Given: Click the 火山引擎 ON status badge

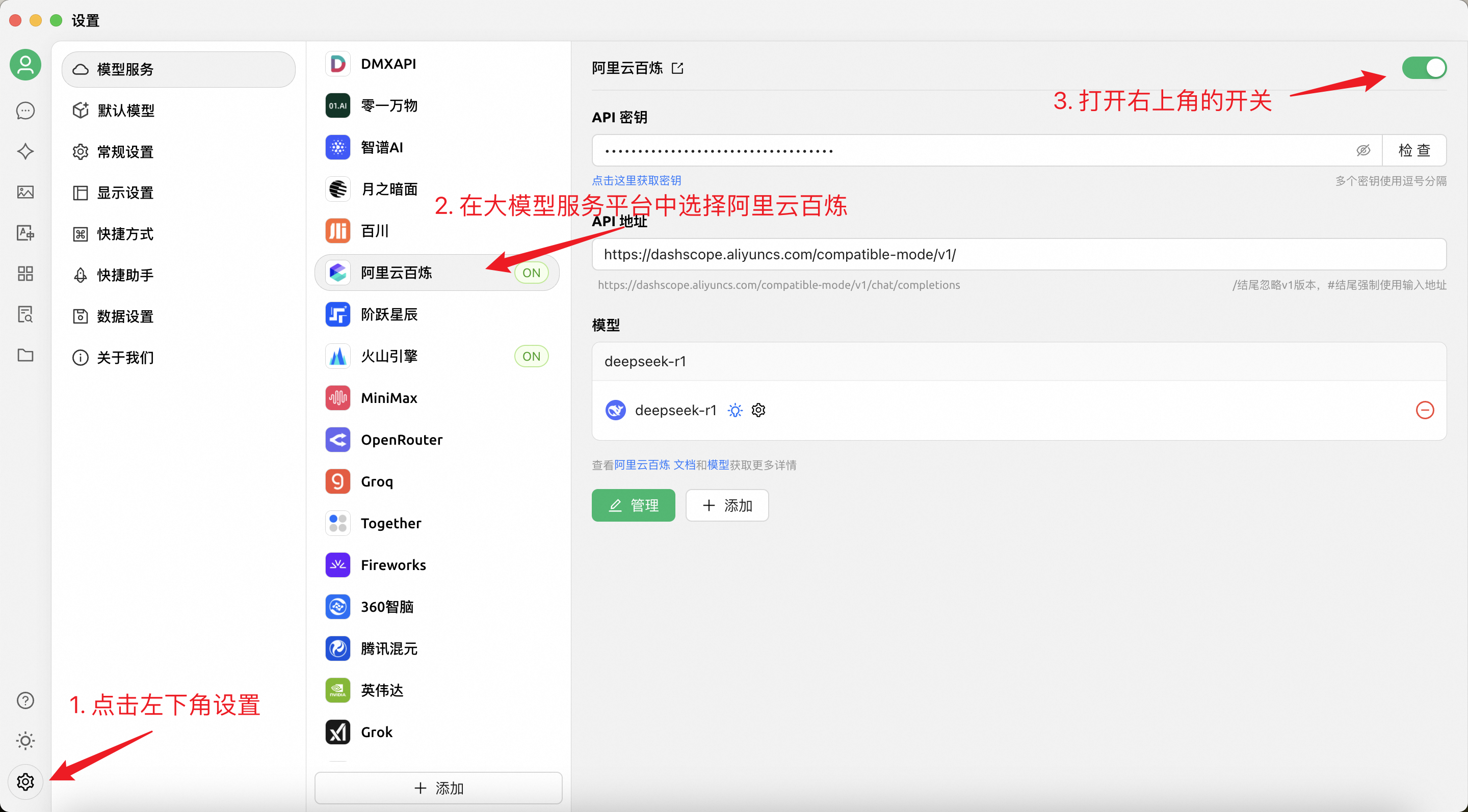Looking at the screenshot, I should pos(531,357).
